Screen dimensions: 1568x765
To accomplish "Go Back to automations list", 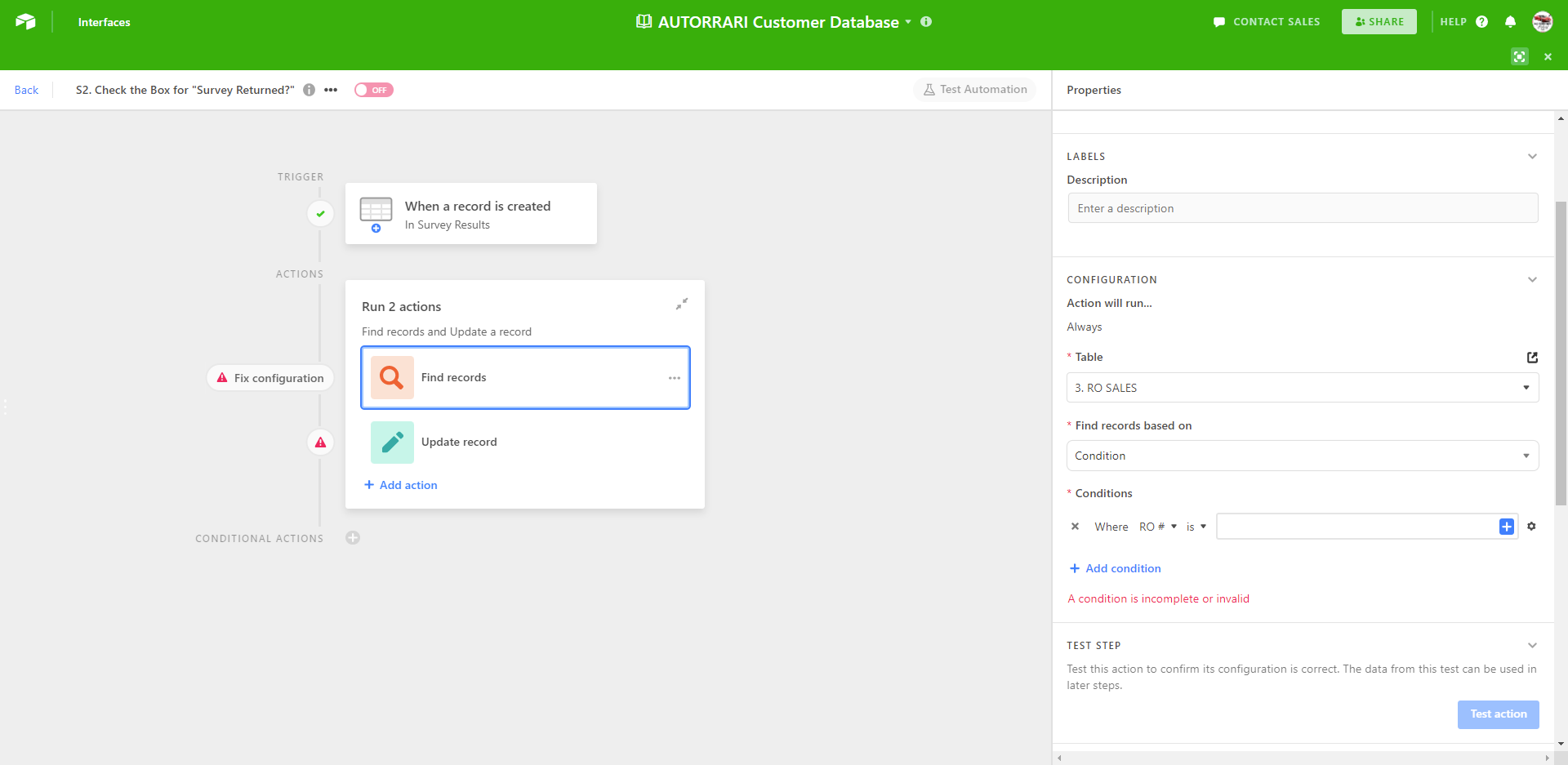I will [26, 90].
